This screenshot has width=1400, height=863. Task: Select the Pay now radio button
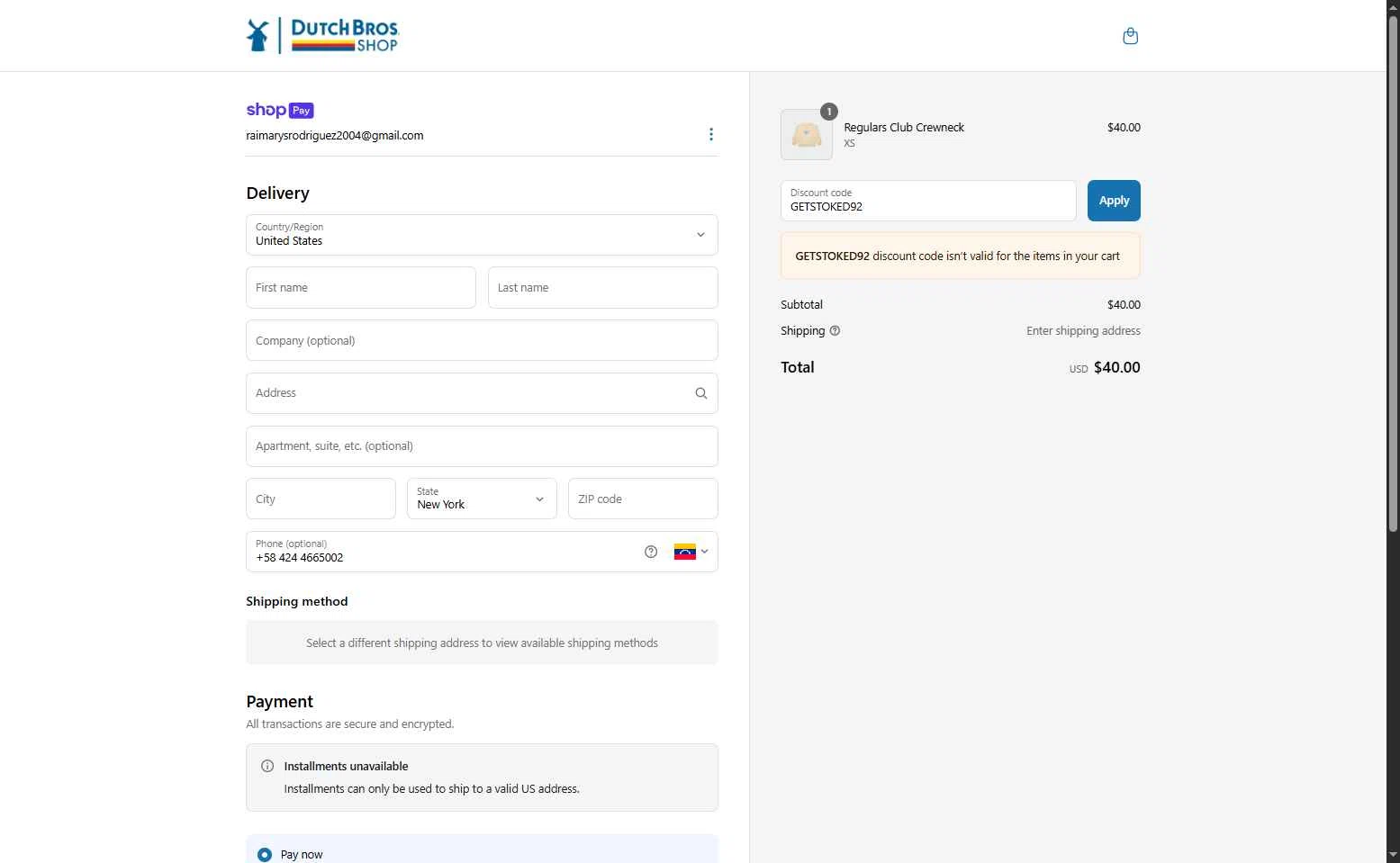click(x=265, y=855)
